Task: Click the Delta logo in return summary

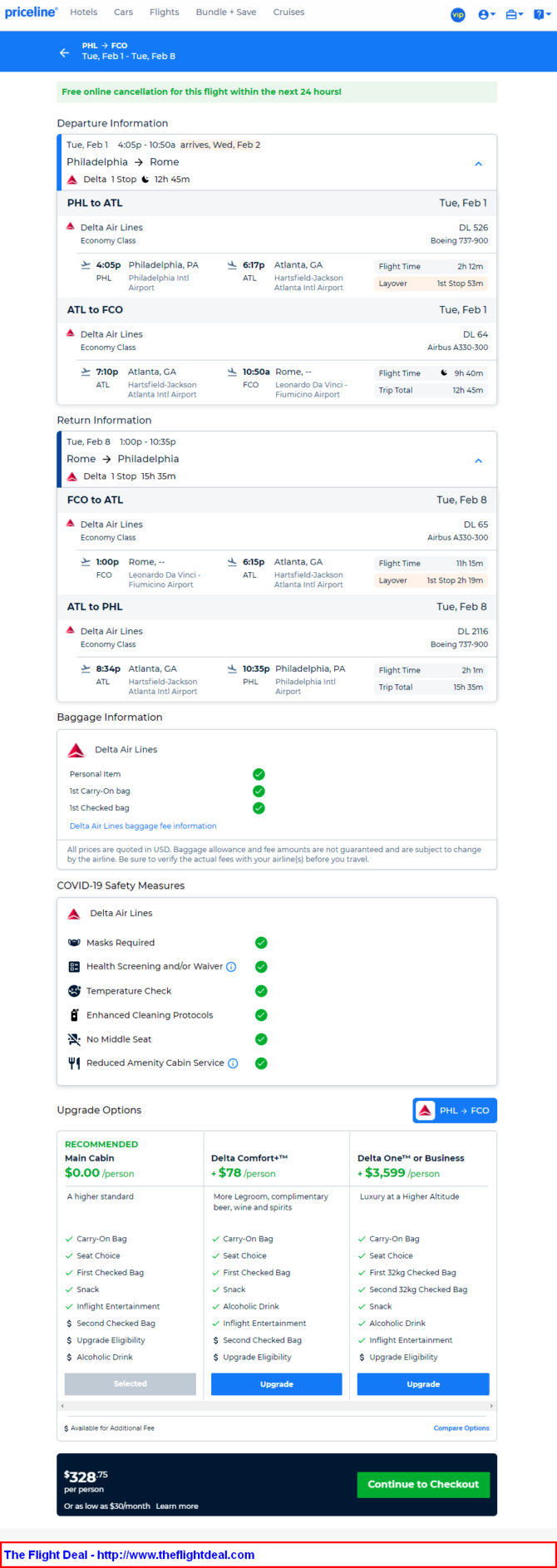Action: pos(72,476)
